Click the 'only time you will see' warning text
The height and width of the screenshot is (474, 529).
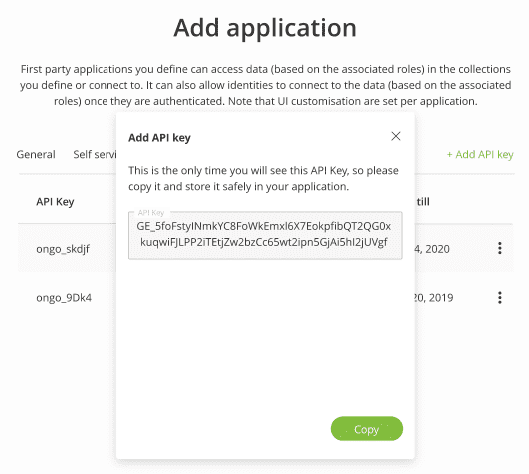tap(263, 178)
